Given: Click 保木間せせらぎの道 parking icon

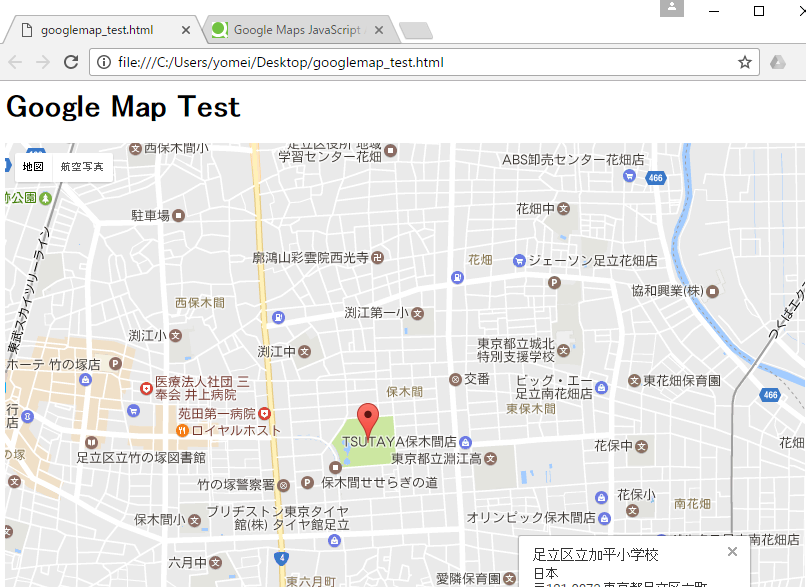Looking at the screenshot, I should [307, 482].
